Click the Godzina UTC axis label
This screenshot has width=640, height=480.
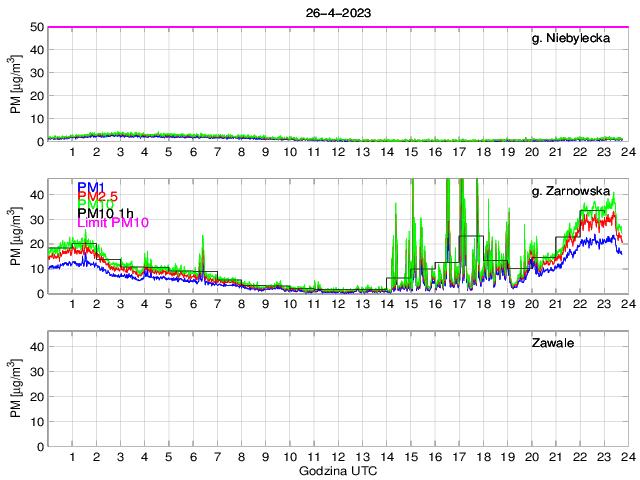point(338,470)
